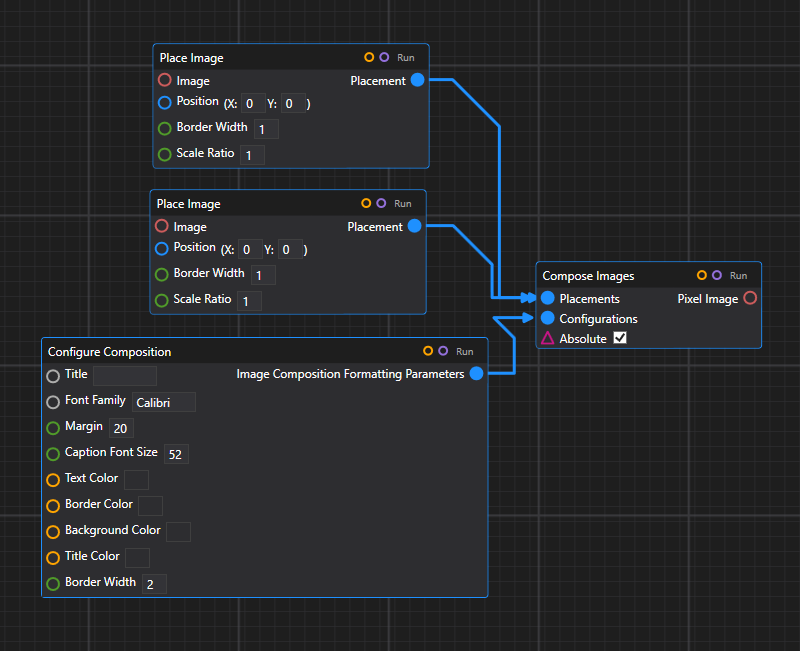800x651 pixels.
Task: Click the X position field on the upper Place Image node
Action: coord(253,104)
